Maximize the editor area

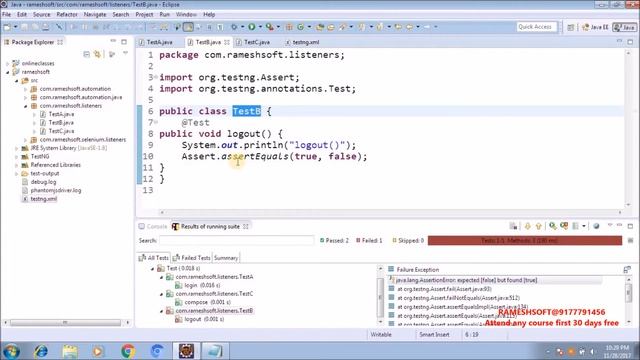[x=630, y=42]
